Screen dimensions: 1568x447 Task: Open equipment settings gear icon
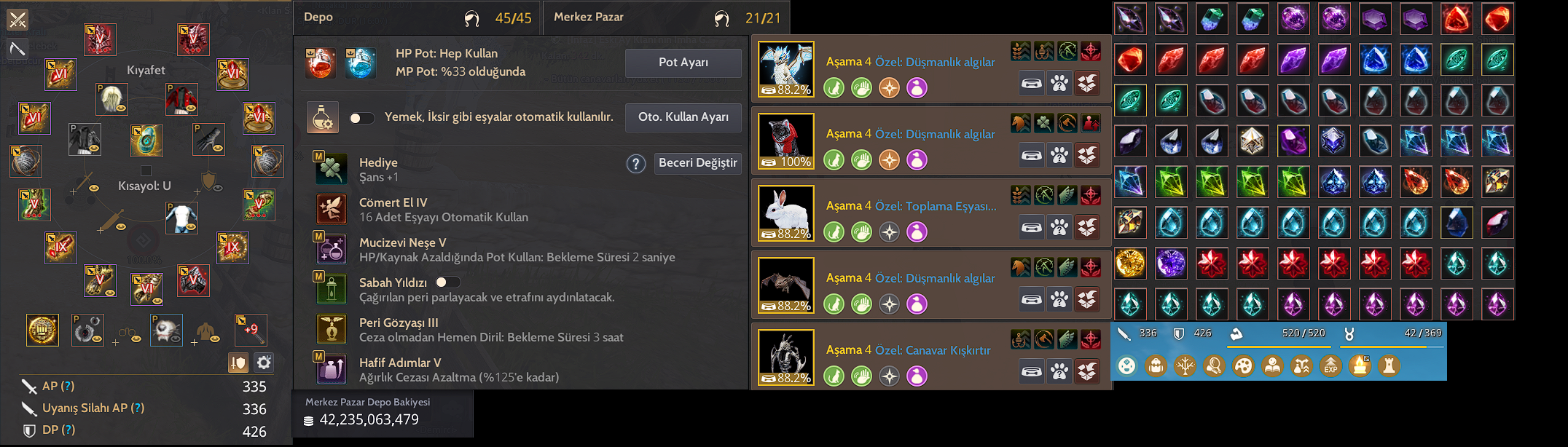264,363
